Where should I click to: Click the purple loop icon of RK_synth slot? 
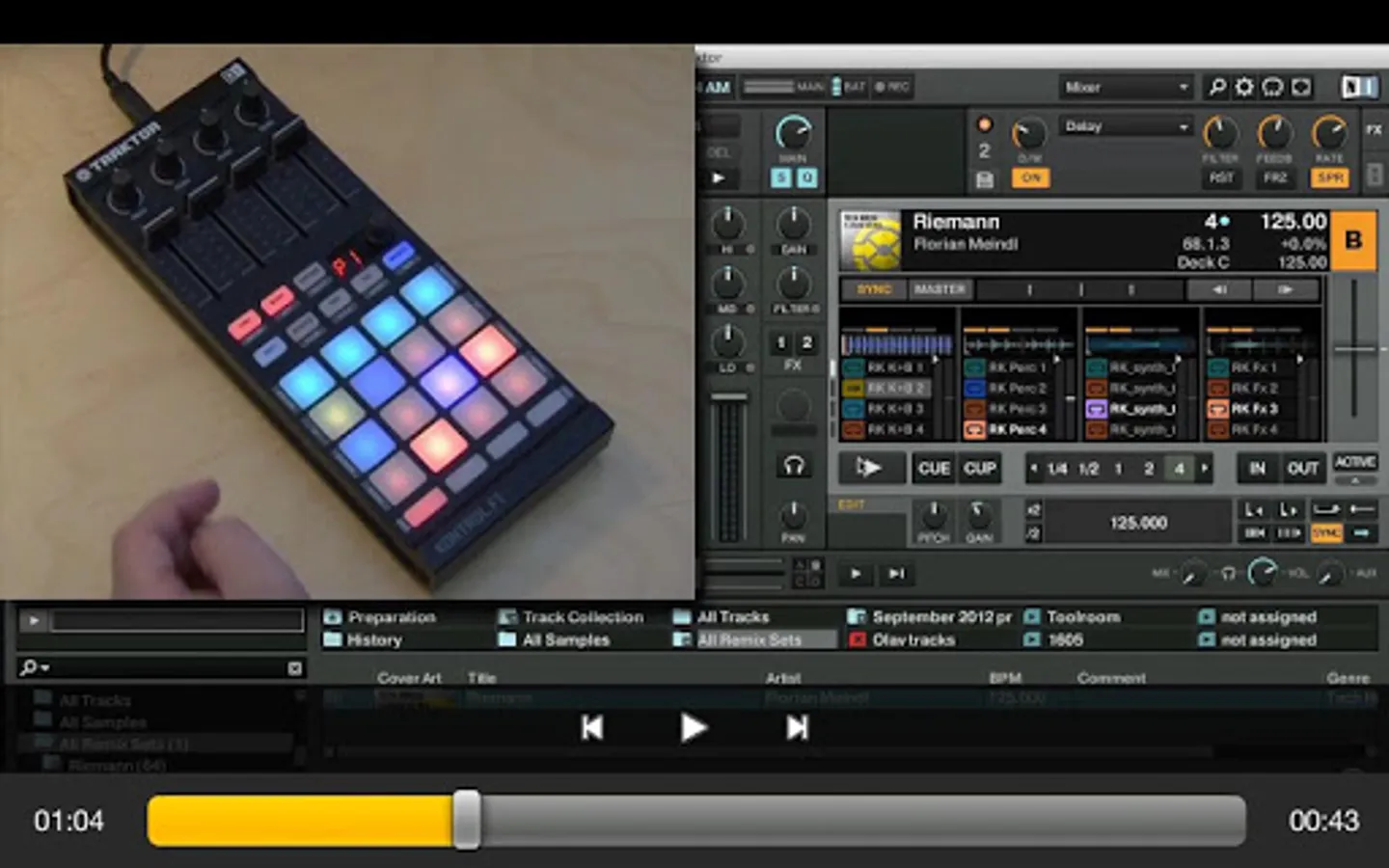(1096, 409)
